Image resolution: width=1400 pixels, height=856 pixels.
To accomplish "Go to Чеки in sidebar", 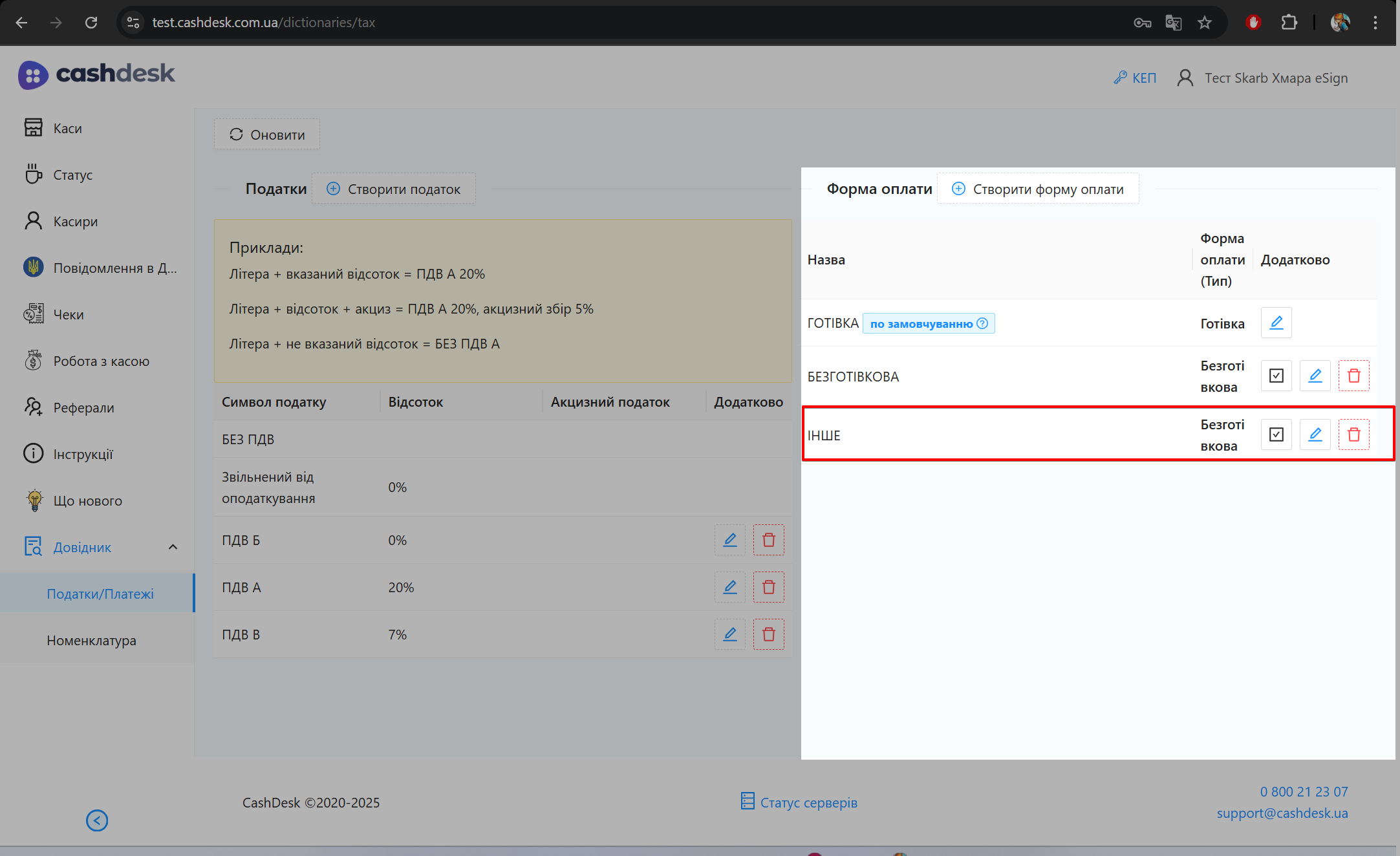I will click(69, 314).
